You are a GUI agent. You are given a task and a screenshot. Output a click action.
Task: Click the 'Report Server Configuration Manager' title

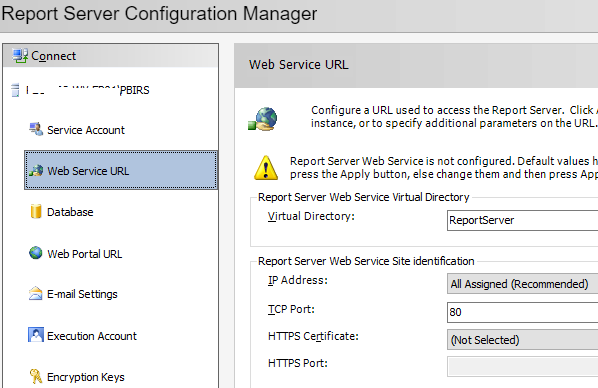pos(159,14)
